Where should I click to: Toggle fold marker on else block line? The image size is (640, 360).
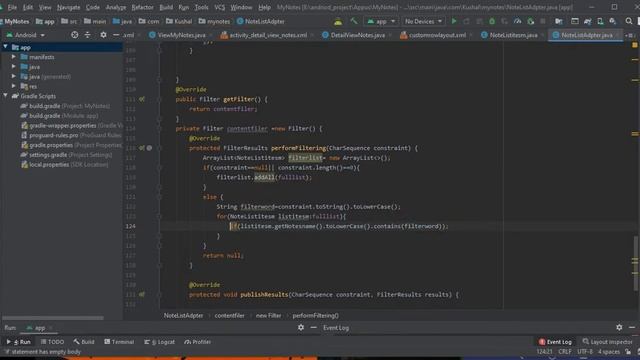pyautogui.click(x=160, y=197)
